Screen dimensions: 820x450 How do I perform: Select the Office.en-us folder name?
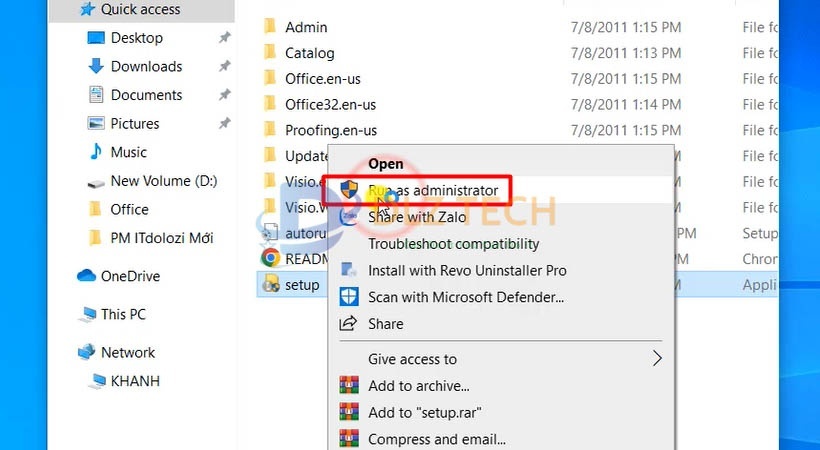point(323,78)
